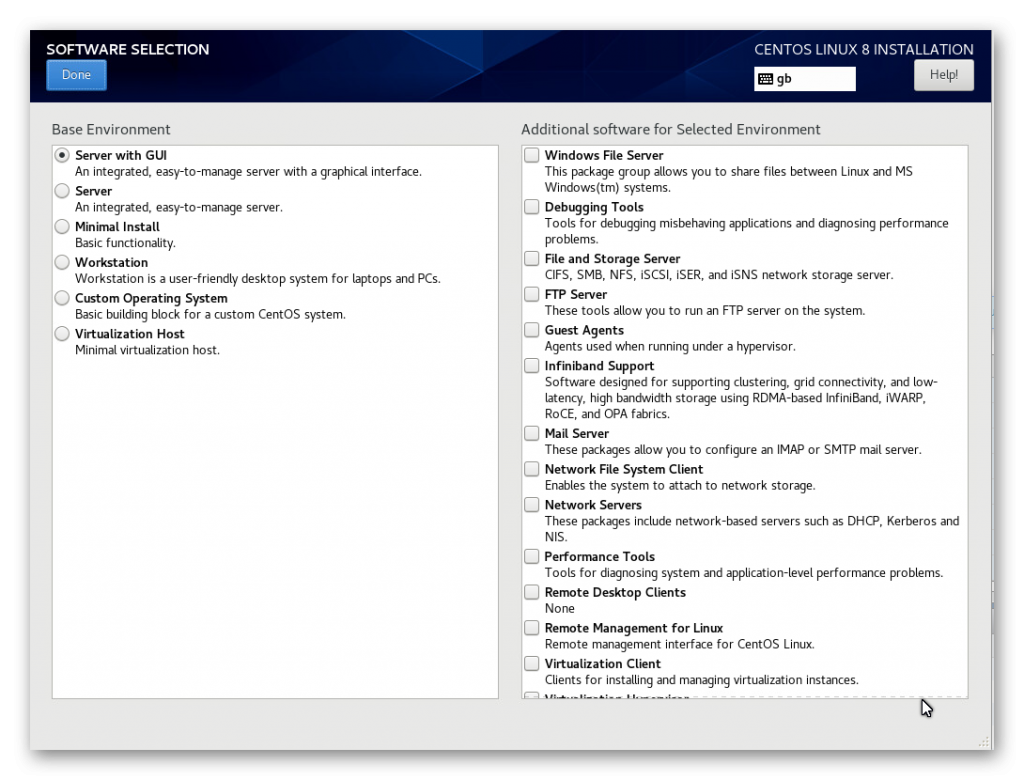Enable the Mail Server checkbox
This screenshot has width=1024, height=780.
click(x=532, y=433)
